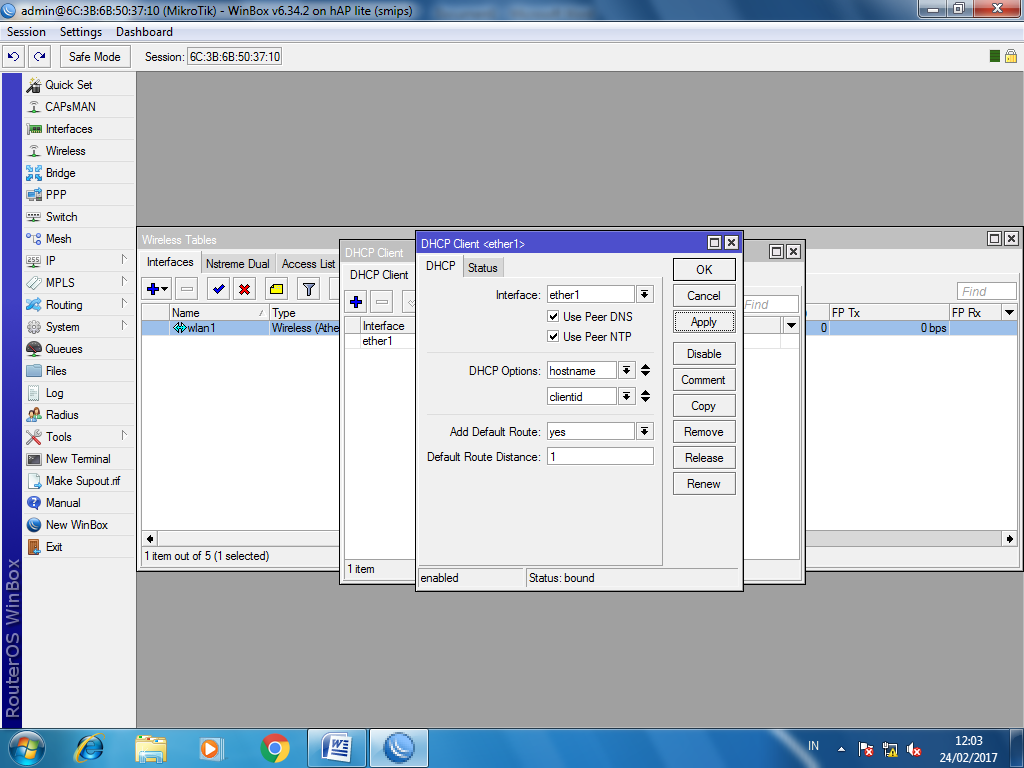Click the yellow comment icon in Wireless Tables
This screenshot has width=1024, height=768.
(x=276, y=289)
